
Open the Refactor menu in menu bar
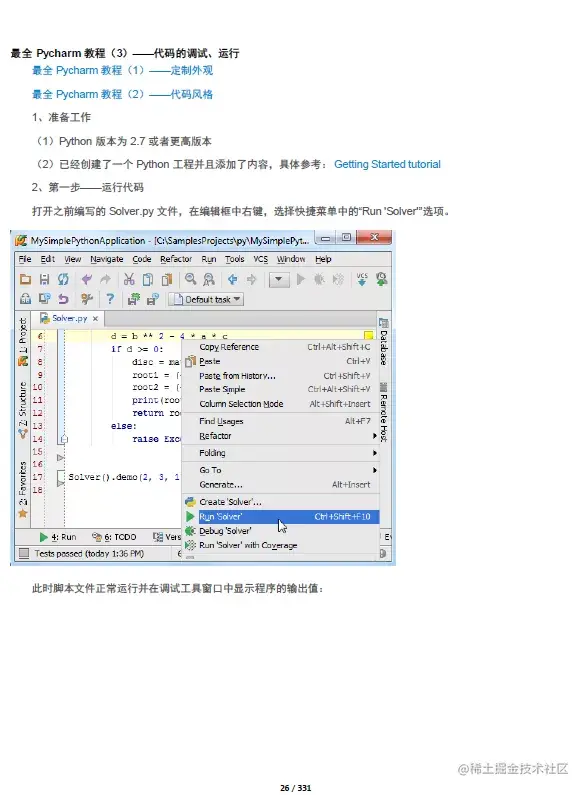[176, 259]
